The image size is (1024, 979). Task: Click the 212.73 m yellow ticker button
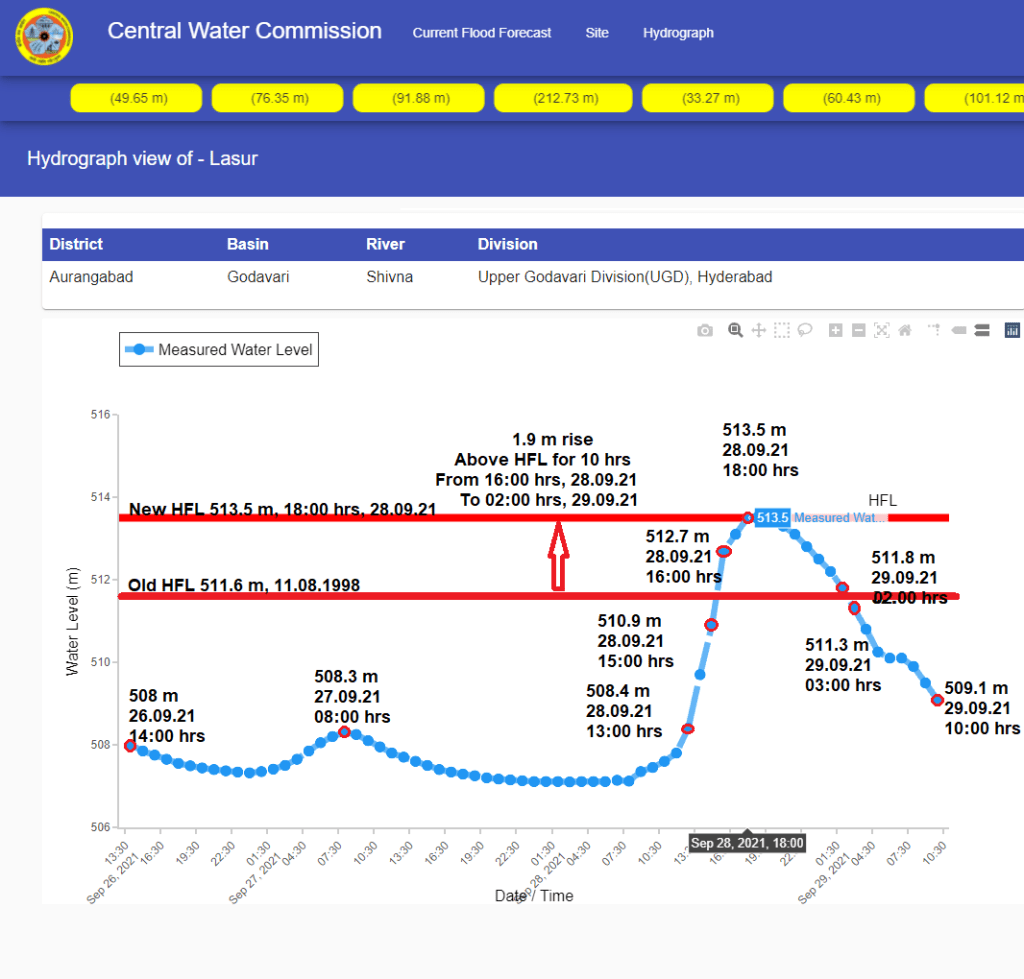pyautogui.click(x=564, y=98)
